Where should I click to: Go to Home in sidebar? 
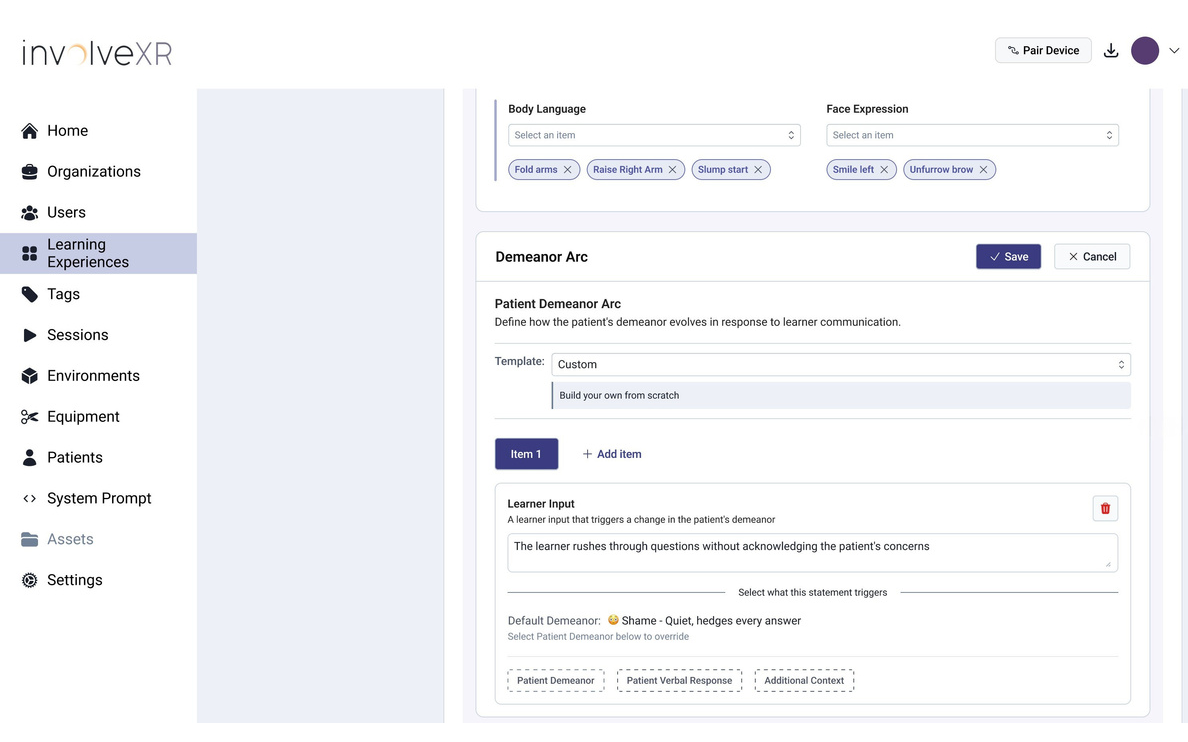coord(98,131)
